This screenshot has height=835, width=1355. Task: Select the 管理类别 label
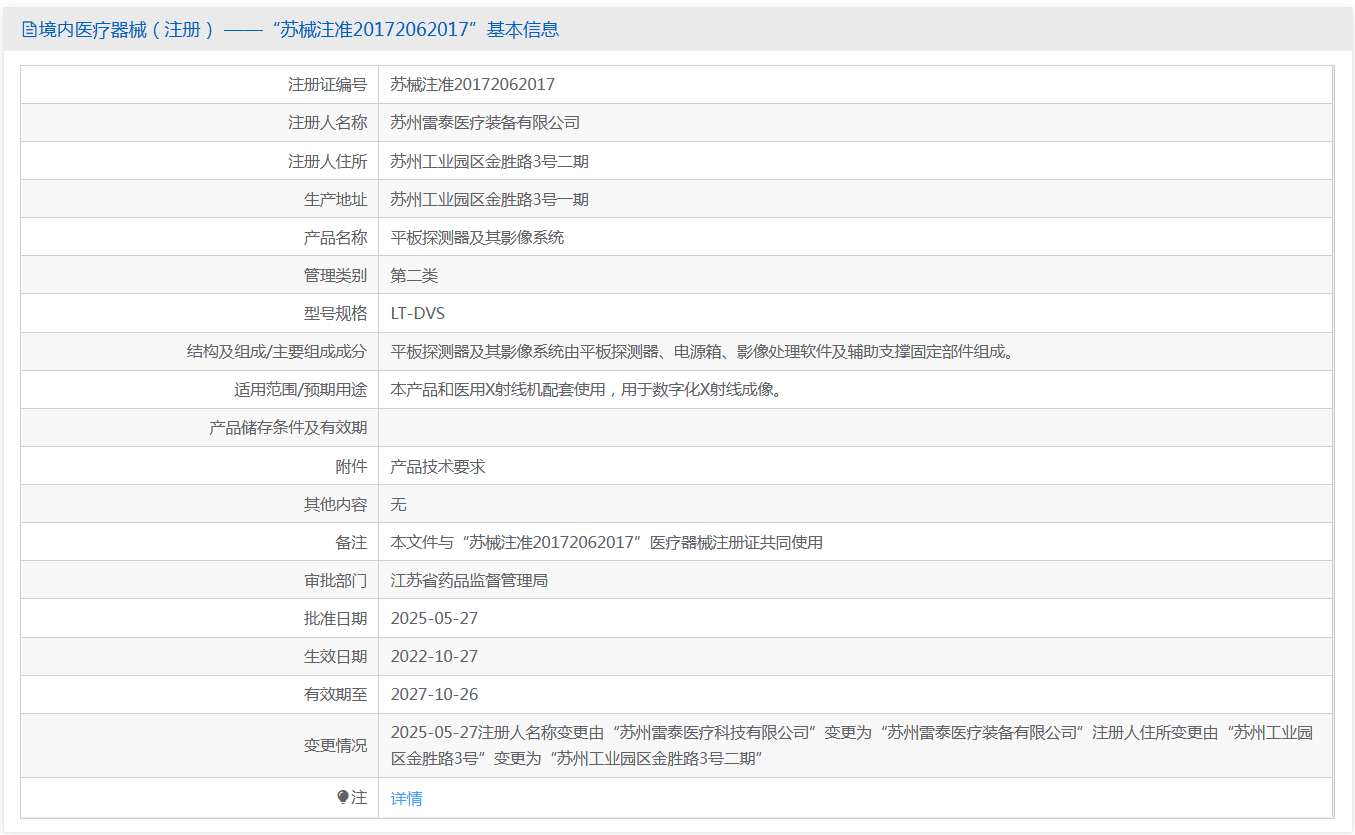(336, 275)
